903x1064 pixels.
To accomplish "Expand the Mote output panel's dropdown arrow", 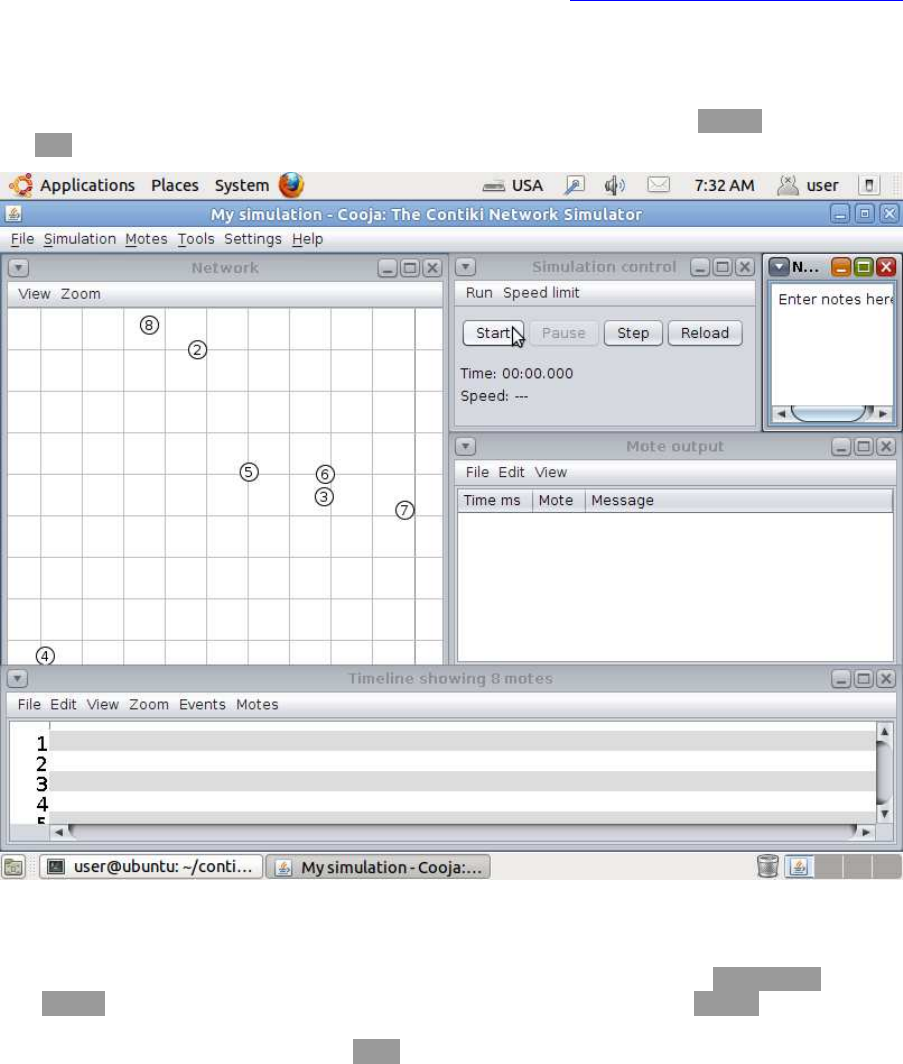I will click(465, 446).
